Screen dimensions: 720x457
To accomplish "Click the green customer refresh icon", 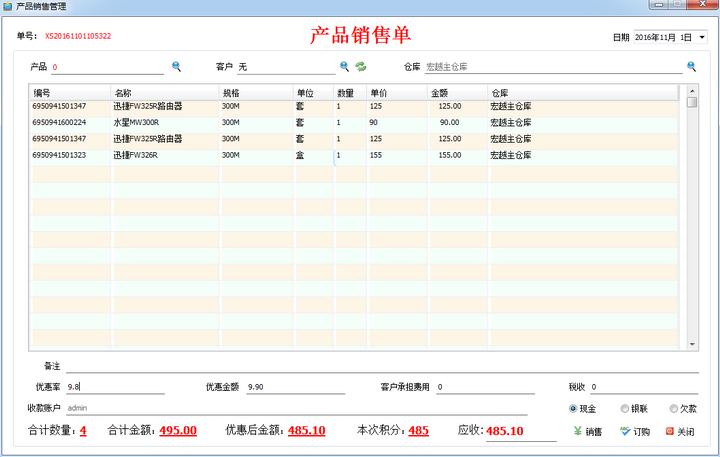I will (361, 67).
